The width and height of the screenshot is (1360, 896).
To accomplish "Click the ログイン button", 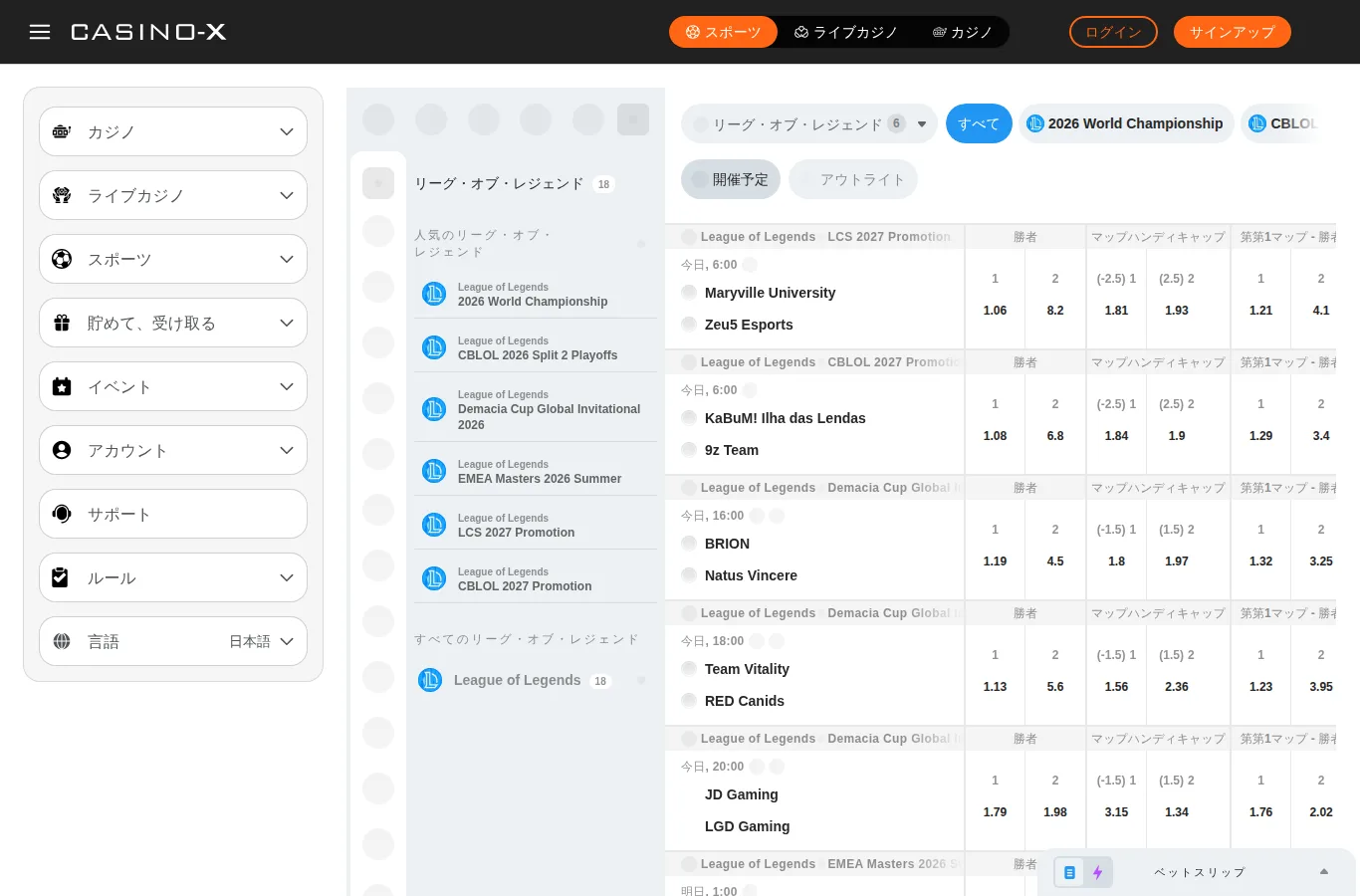I will pos(1113,32).
